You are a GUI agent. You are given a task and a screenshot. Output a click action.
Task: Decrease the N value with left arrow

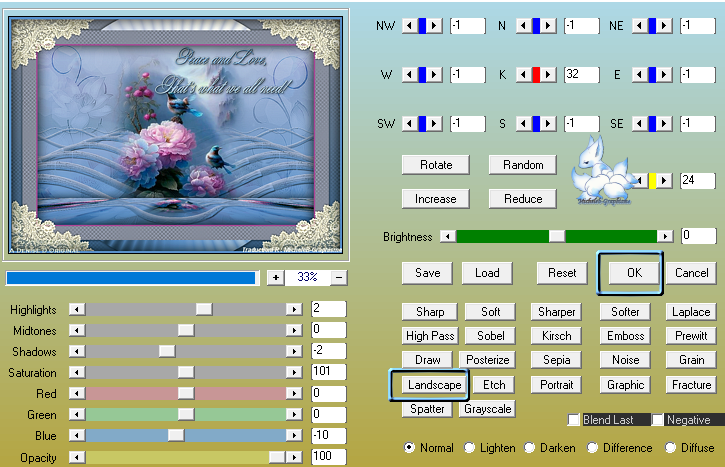click(x=523, y=26)
